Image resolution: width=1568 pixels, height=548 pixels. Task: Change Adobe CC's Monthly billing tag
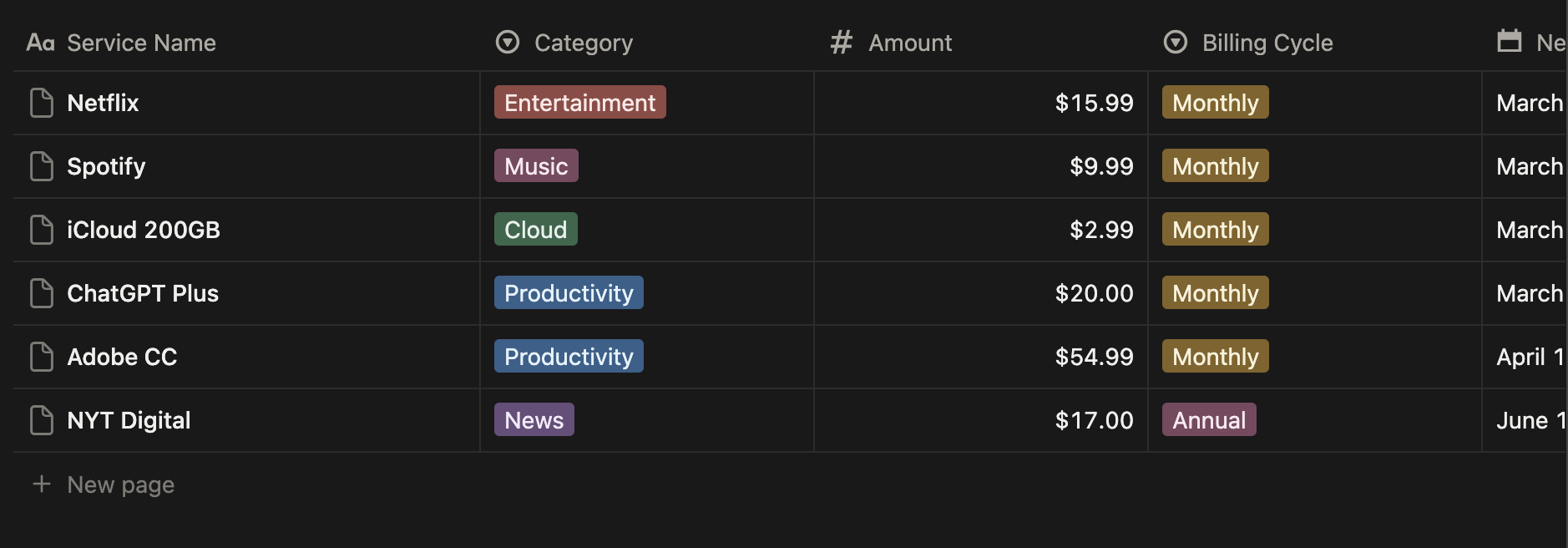coord(1216,356)
